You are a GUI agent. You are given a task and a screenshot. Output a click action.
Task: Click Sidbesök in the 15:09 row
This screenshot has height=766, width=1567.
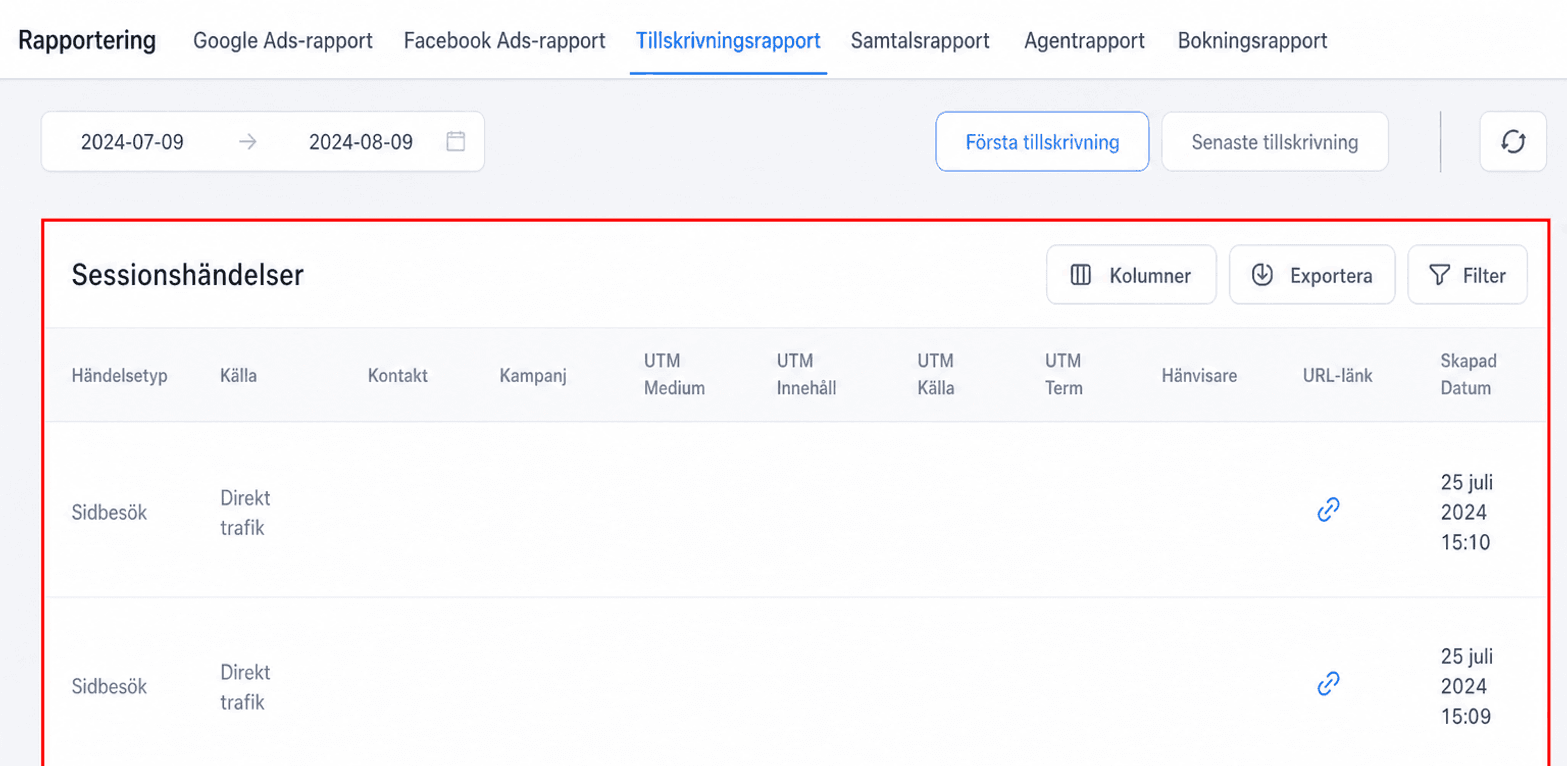pyautogui.click(x=110, y=687)
